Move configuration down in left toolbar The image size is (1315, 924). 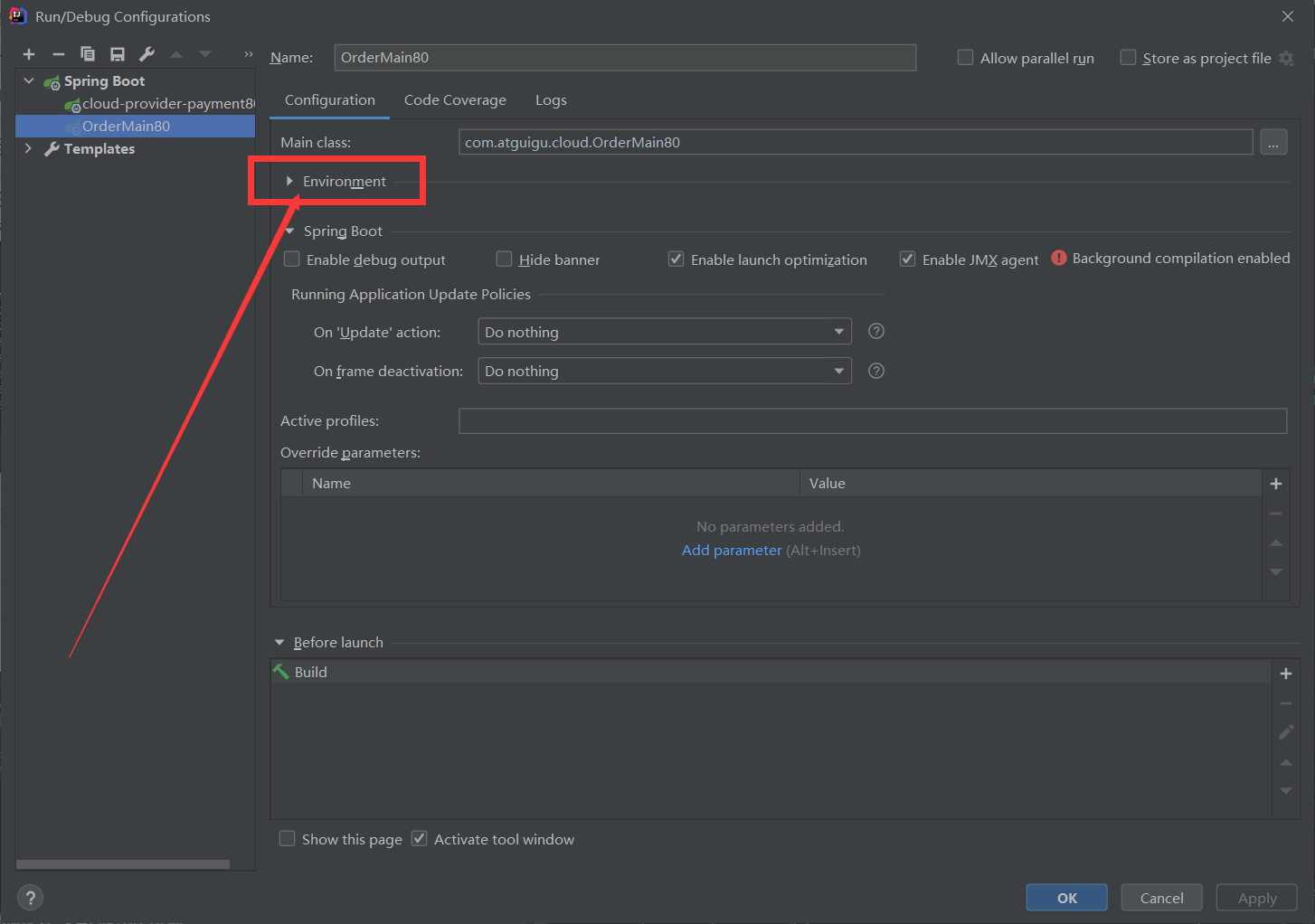click(x=205, y=54)
